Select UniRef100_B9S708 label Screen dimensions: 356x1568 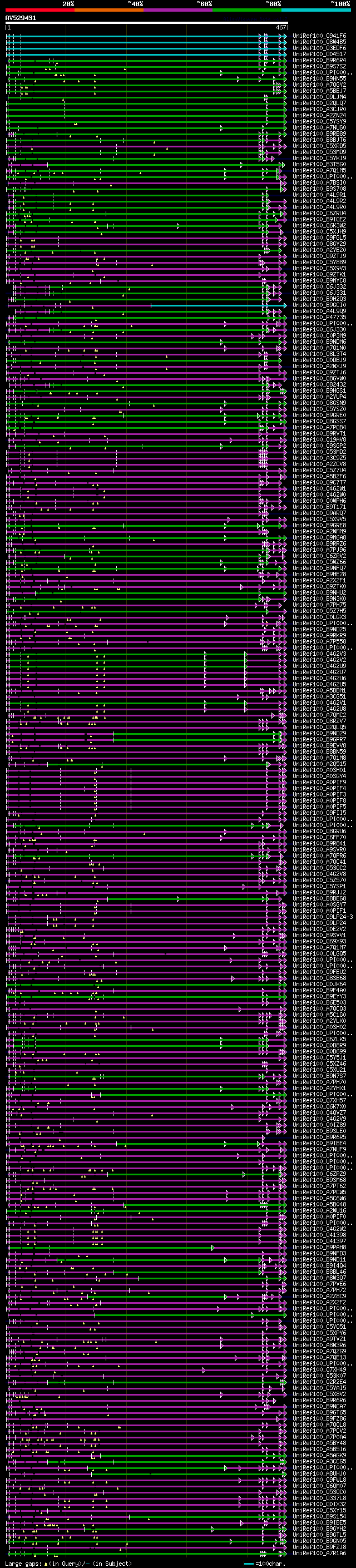[319, 189]
